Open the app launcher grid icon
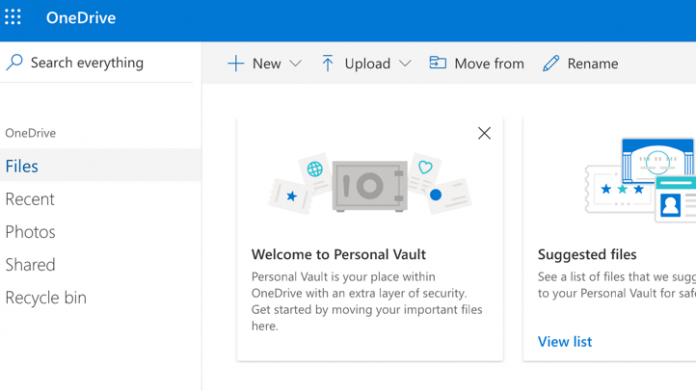 [13, 17]
